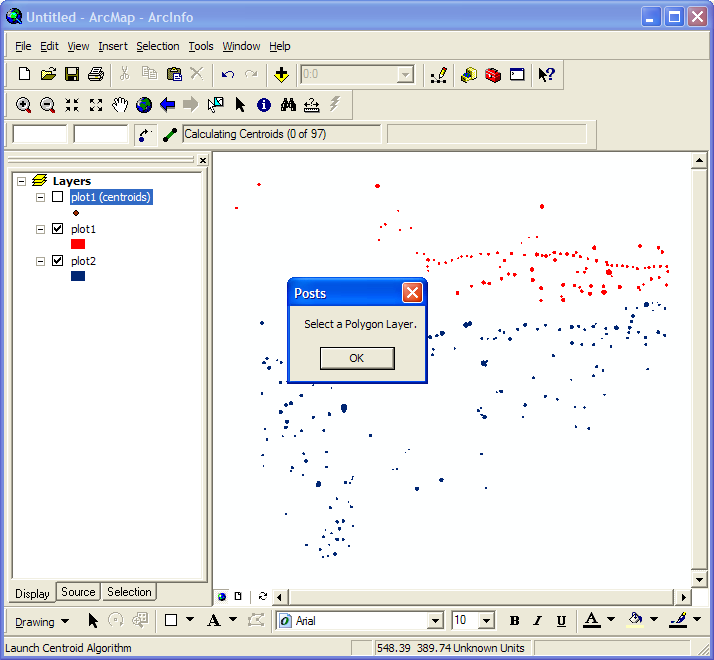Screen dimensions: 714x660
Task: Click the red plot1 color swatch
Action: pos(78,244)
